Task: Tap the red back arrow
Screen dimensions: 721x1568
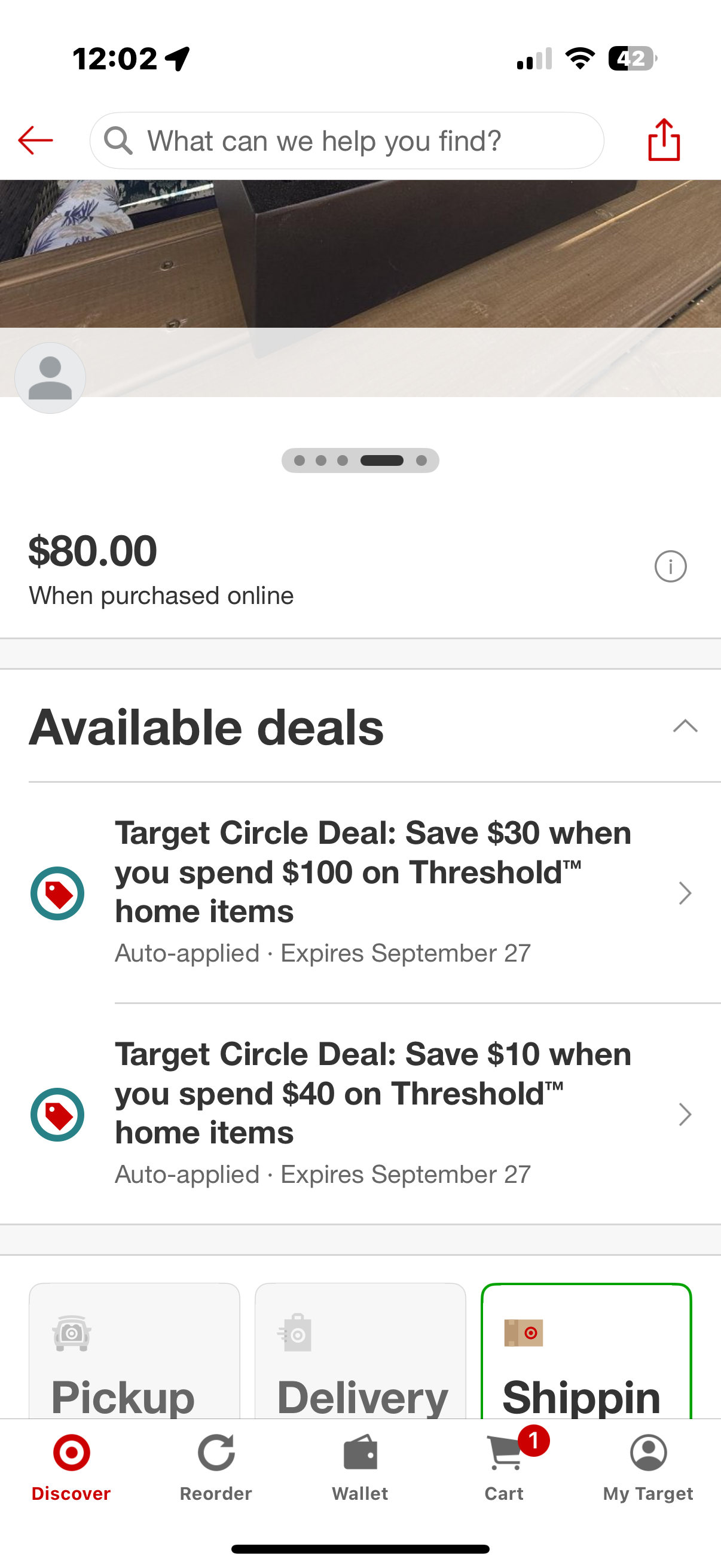Action: point(35,141)
